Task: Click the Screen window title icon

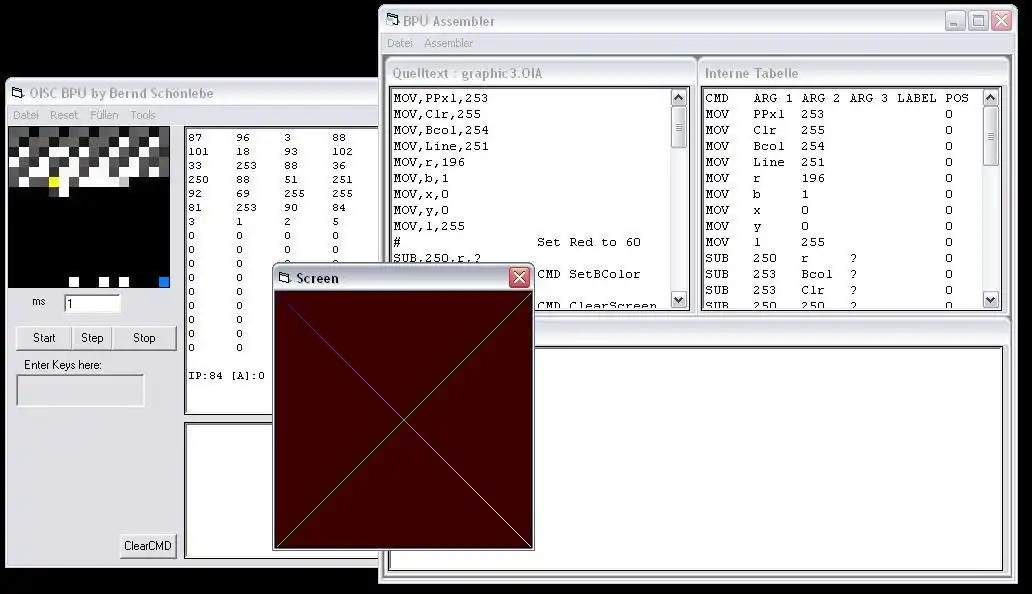Action: (284, 278)
